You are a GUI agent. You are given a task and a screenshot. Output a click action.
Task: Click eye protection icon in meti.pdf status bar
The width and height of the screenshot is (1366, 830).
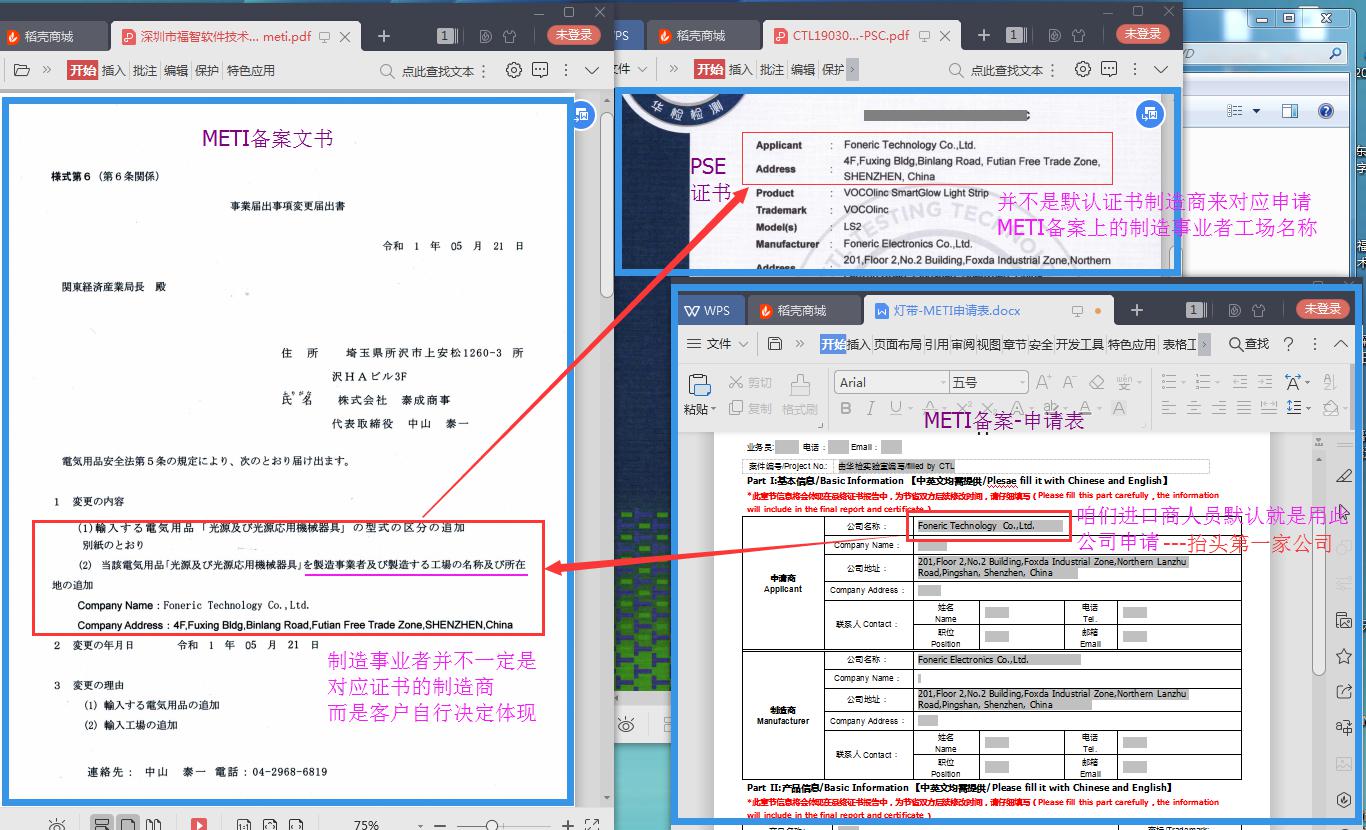[x=57, y=824]
